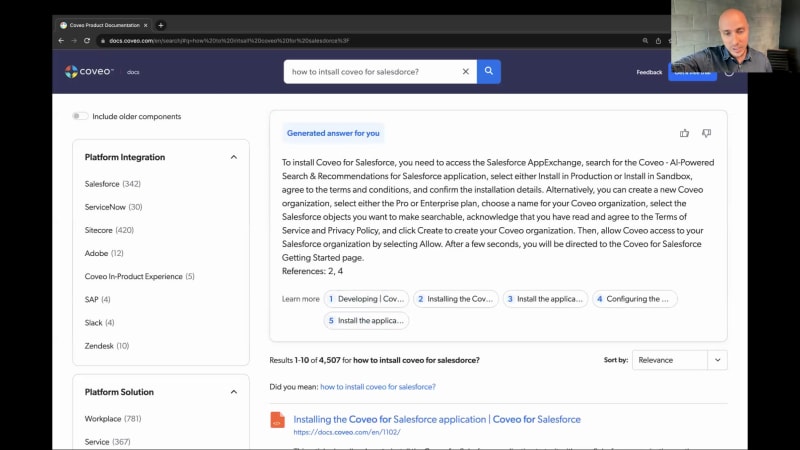Click the site padlock icon in the address bar
The image size is (800, 450).
tap(103, 41)
